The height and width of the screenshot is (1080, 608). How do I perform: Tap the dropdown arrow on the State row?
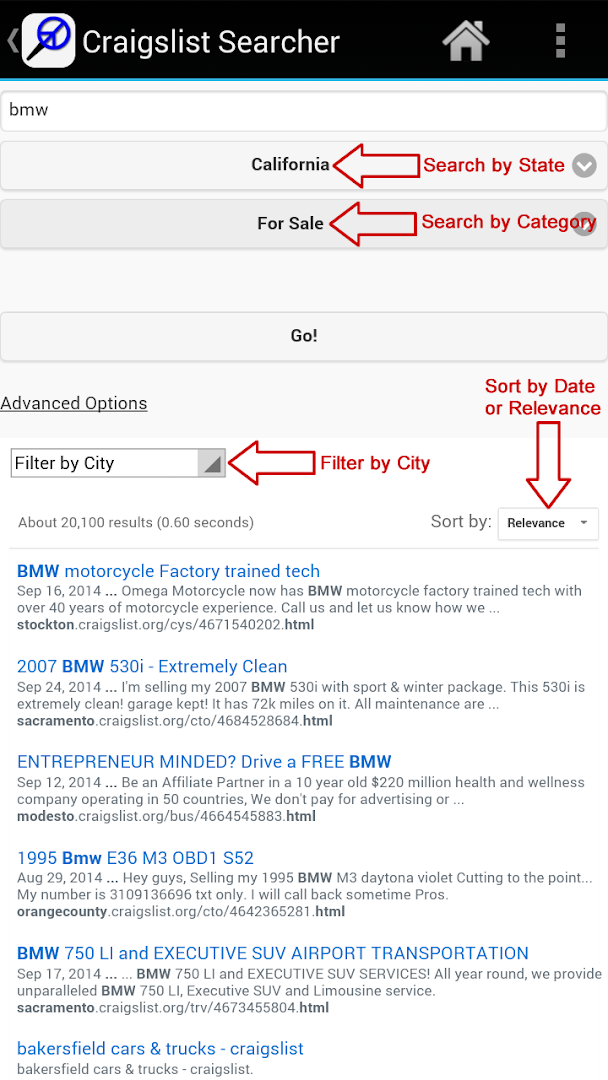click(584, 165)
